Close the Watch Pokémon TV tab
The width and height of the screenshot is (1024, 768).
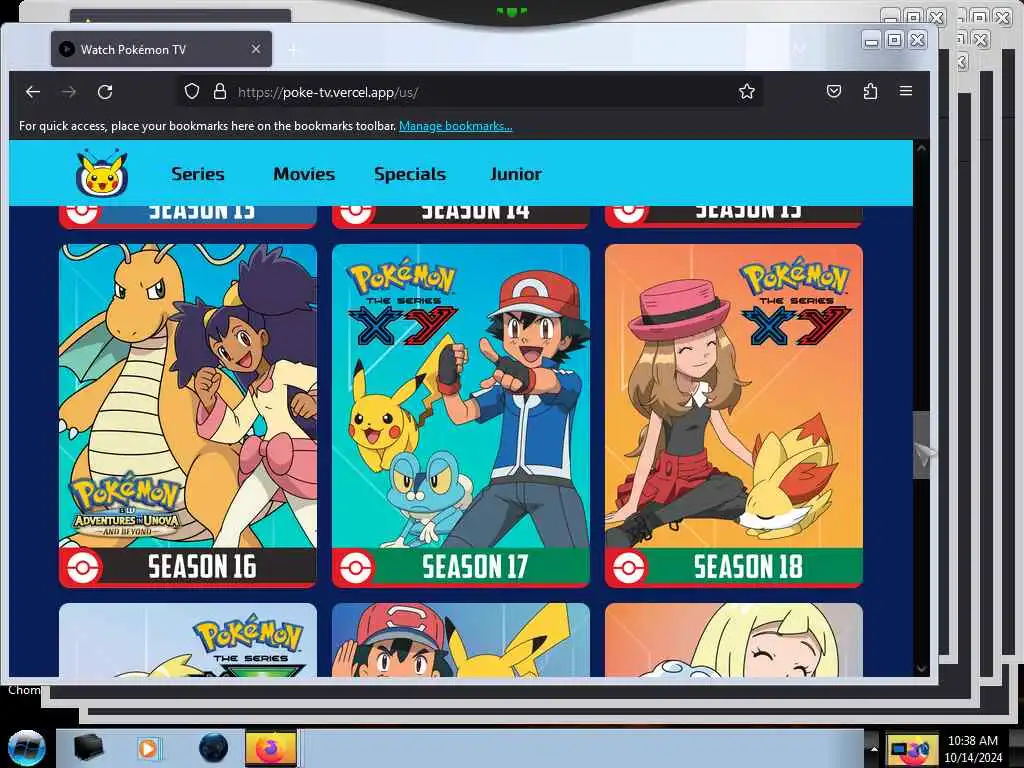click(256, 49)
